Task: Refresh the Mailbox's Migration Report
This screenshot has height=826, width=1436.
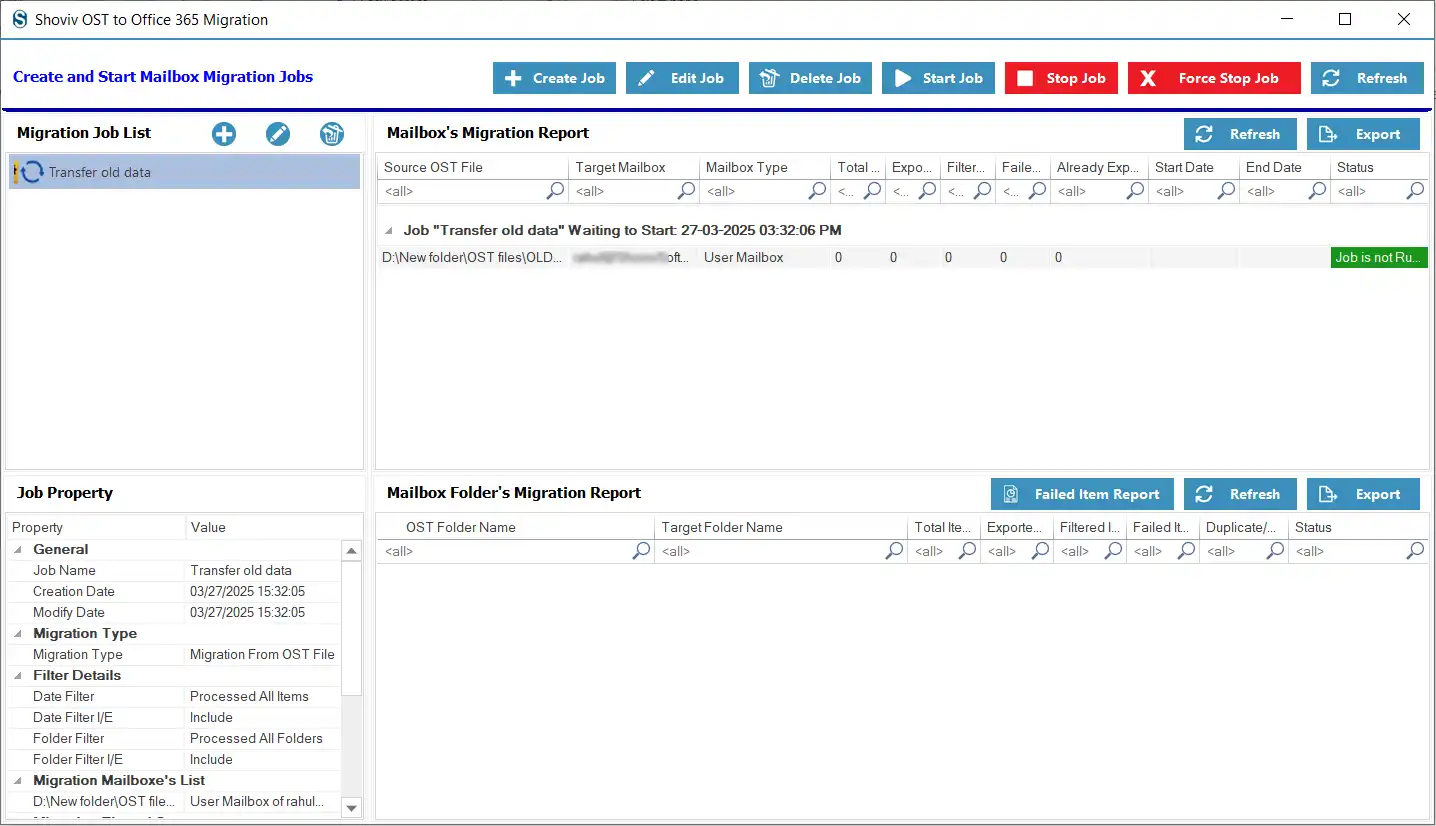Action: [1240, 134]
